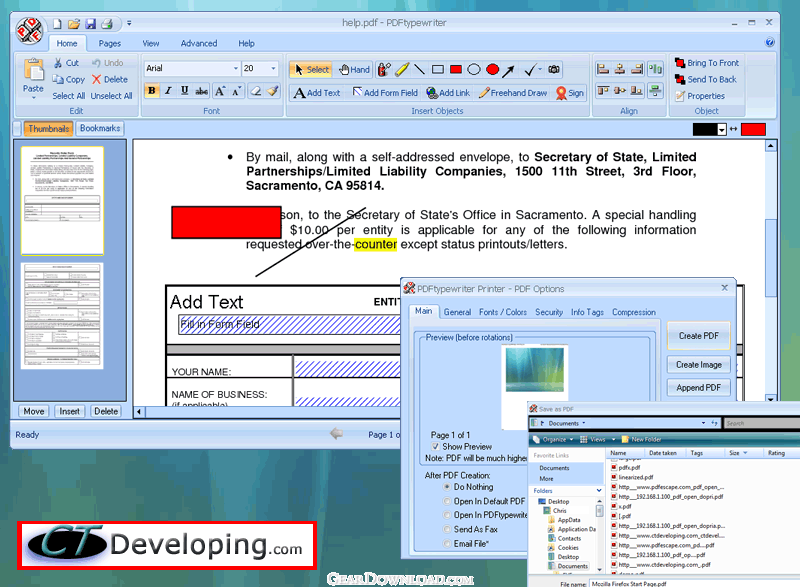Insert a check mark with the checkmark tool
This screenshot has height=587, width=800.
click(530, 69)
